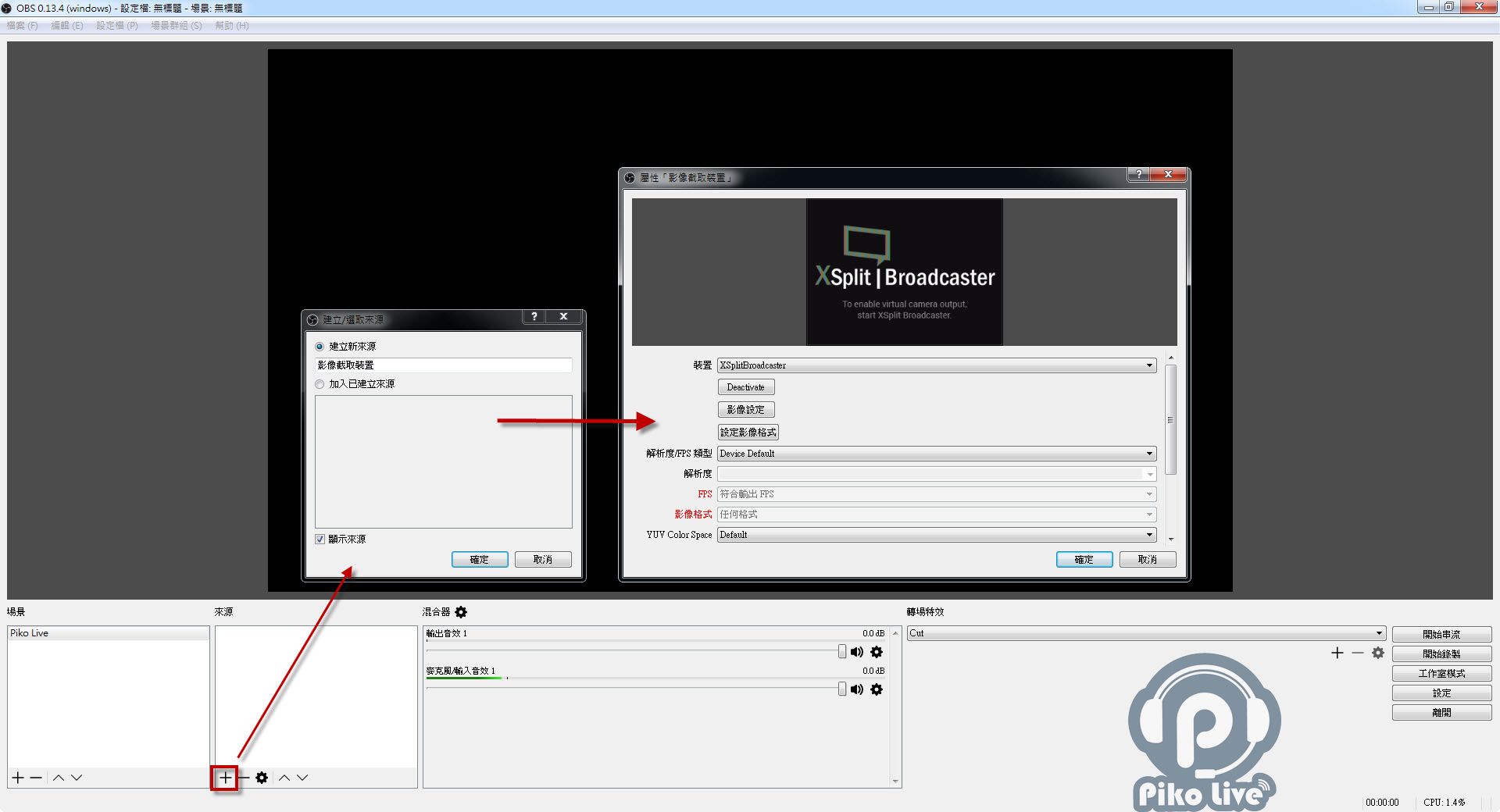Viewport: 1500px width, 812px height.
Task: Select the 加入已建立來源 radio button
Action: [320, 384]
